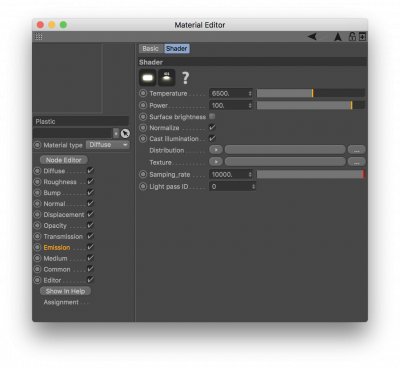This screenshot has width=400, height=368.
Task: Toggle the Medium channel checkbox
Action: (90, 258)
